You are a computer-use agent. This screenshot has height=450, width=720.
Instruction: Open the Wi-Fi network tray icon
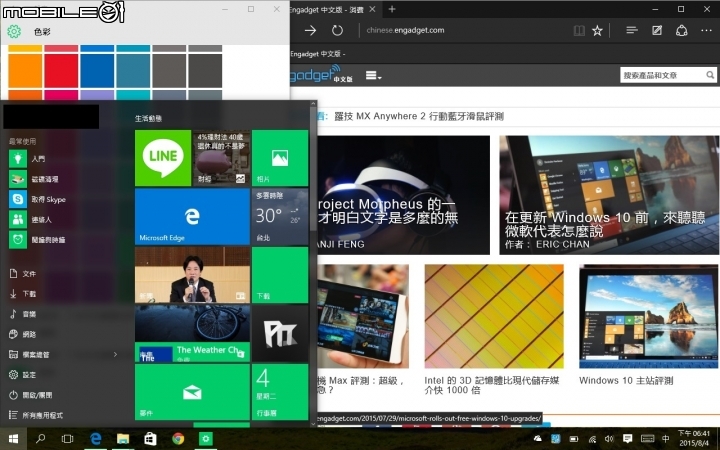592,439
